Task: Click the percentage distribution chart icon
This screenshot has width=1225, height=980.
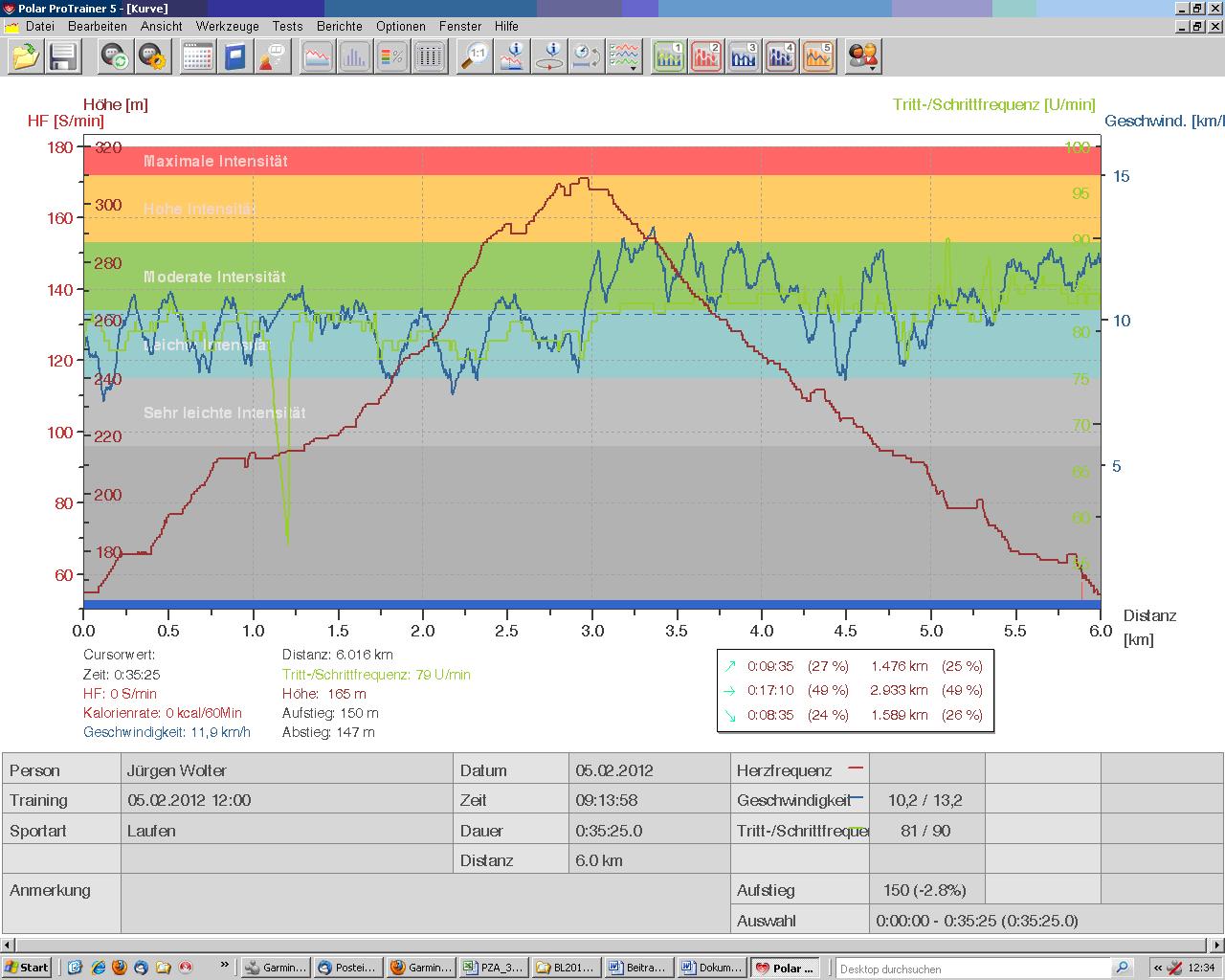Action: 392,57
